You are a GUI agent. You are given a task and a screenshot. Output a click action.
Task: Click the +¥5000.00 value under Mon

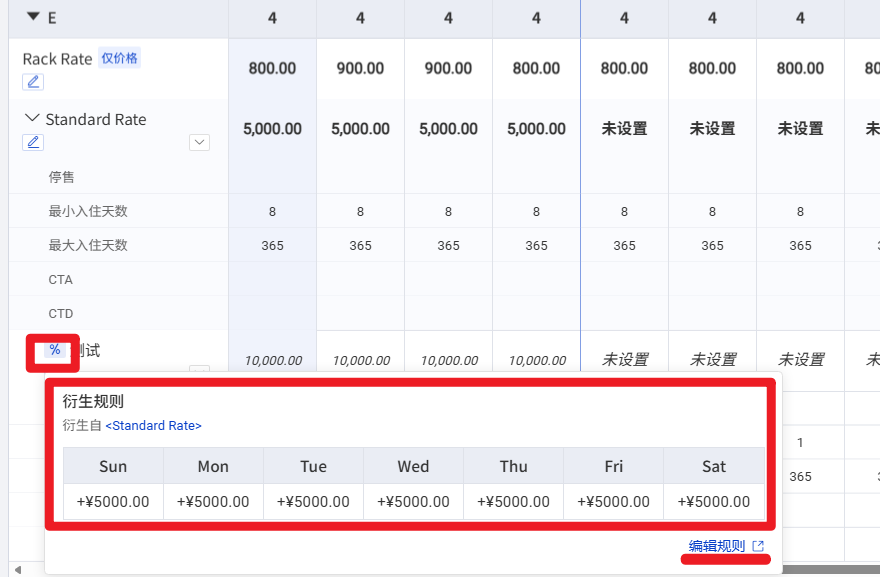click(x=213, y=501)
